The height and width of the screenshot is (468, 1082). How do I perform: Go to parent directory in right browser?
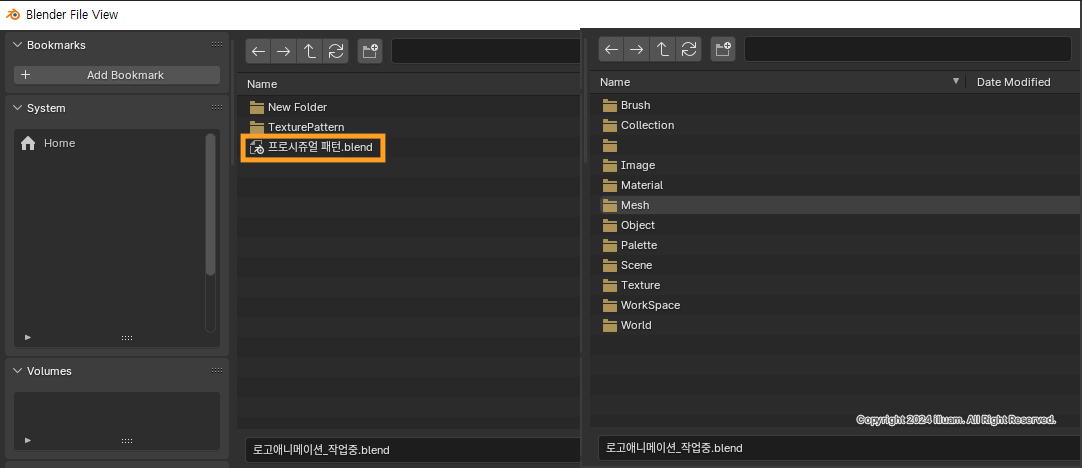point(662,49)
